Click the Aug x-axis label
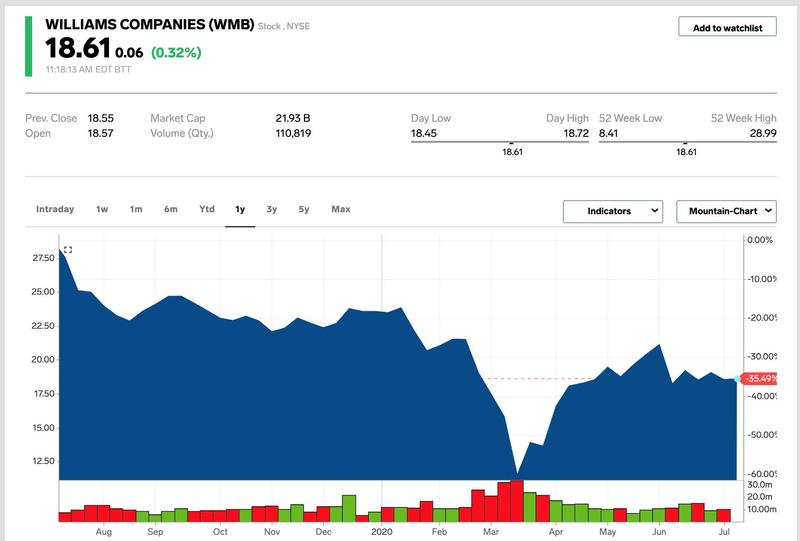The height and width of the screenshot is (541, 800). pyautogui.click(x=104, y=531)
